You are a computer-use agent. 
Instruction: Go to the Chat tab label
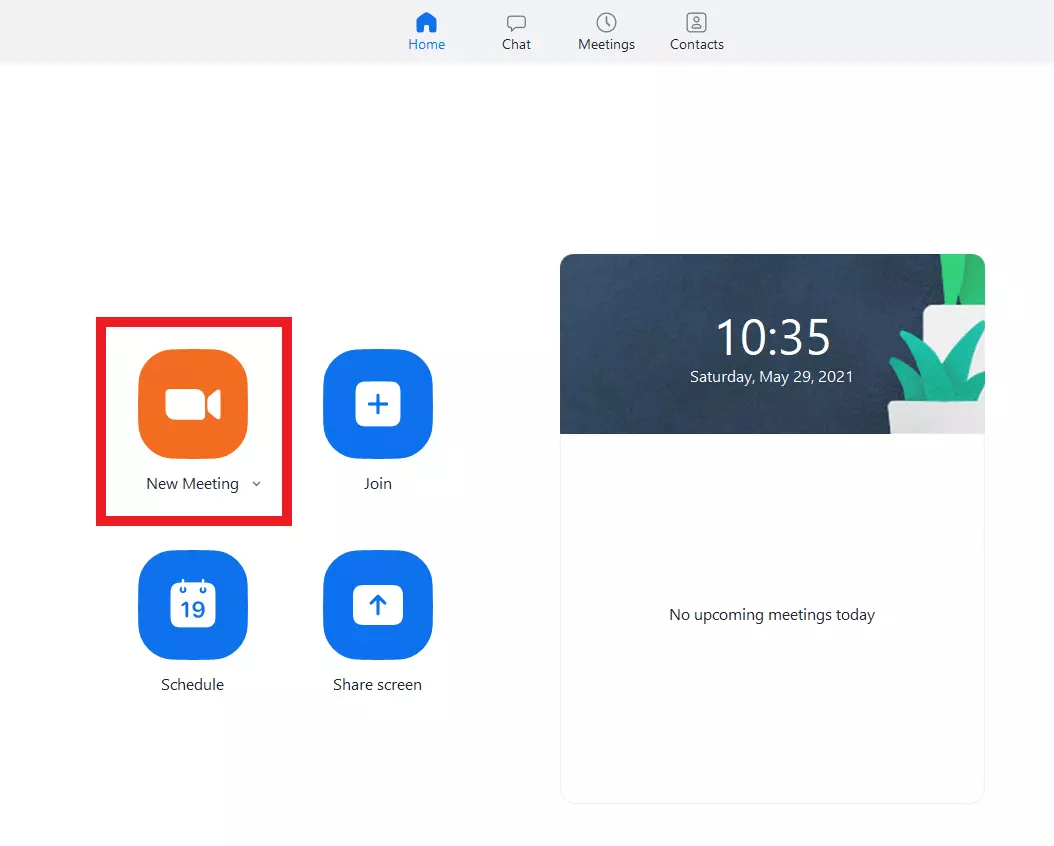point(516,44)
